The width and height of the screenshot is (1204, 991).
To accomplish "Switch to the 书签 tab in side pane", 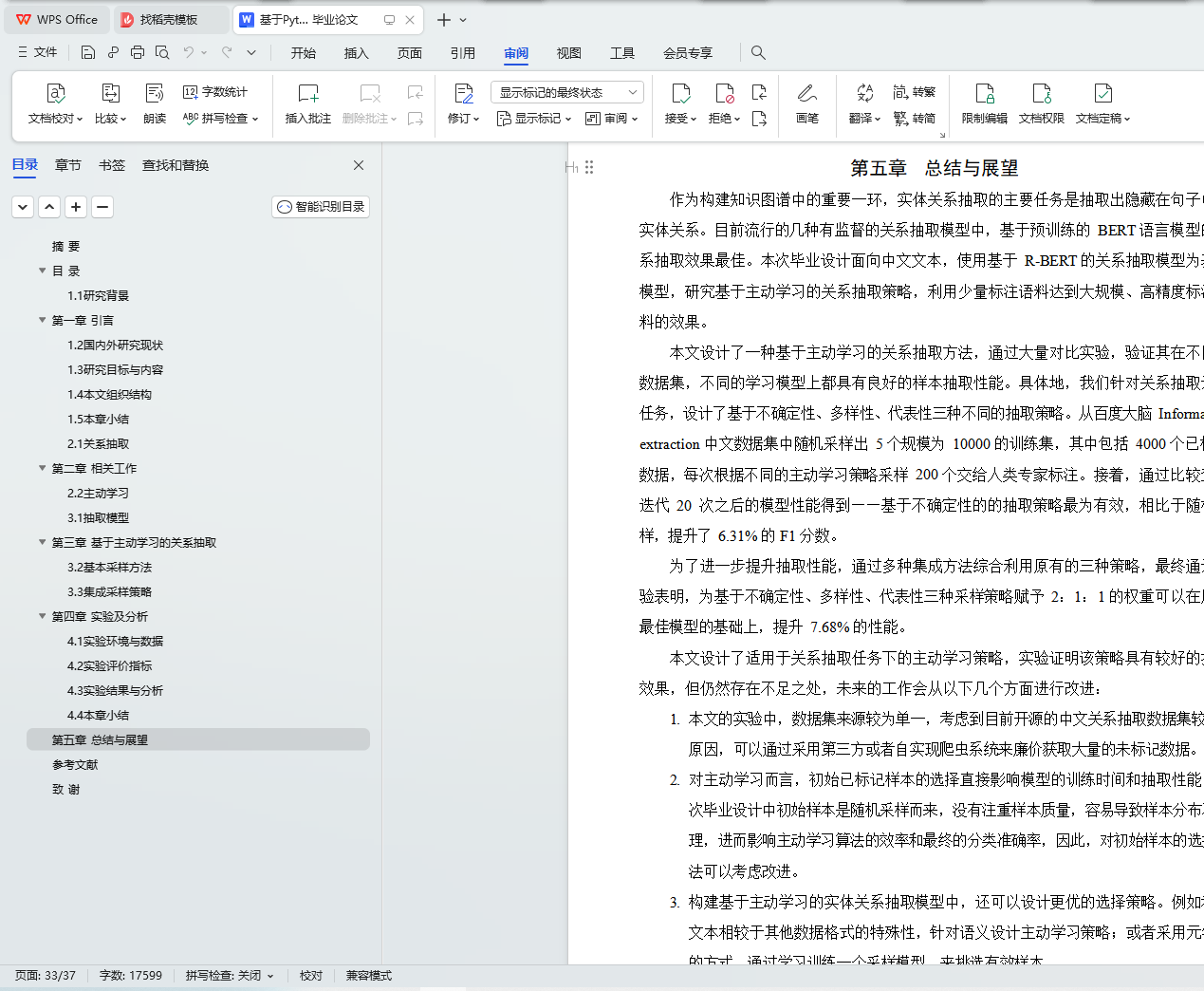I will 112,165.
